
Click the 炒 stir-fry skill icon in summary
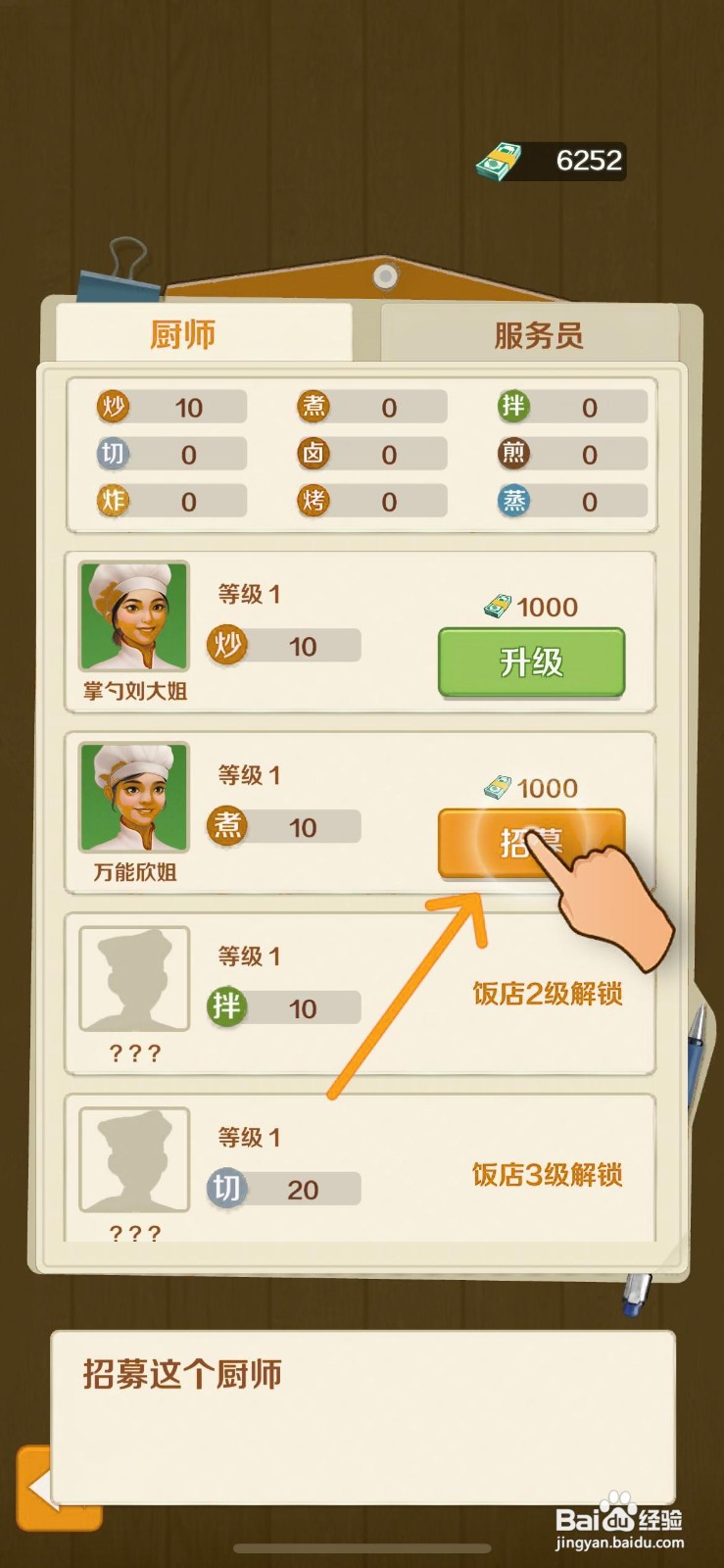click(x=114, y=406)
